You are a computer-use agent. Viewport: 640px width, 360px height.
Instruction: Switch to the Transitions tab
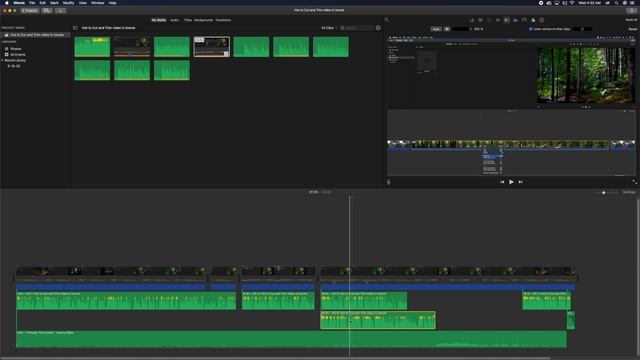[223, 20]
